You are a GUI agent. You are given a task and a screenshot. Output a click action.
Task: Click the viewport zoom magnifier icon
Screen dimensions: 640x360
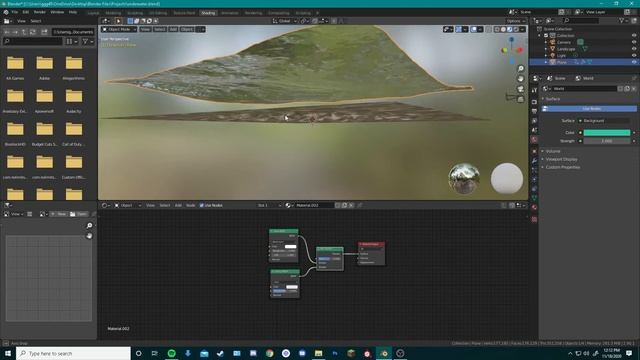tap(520, 69)
